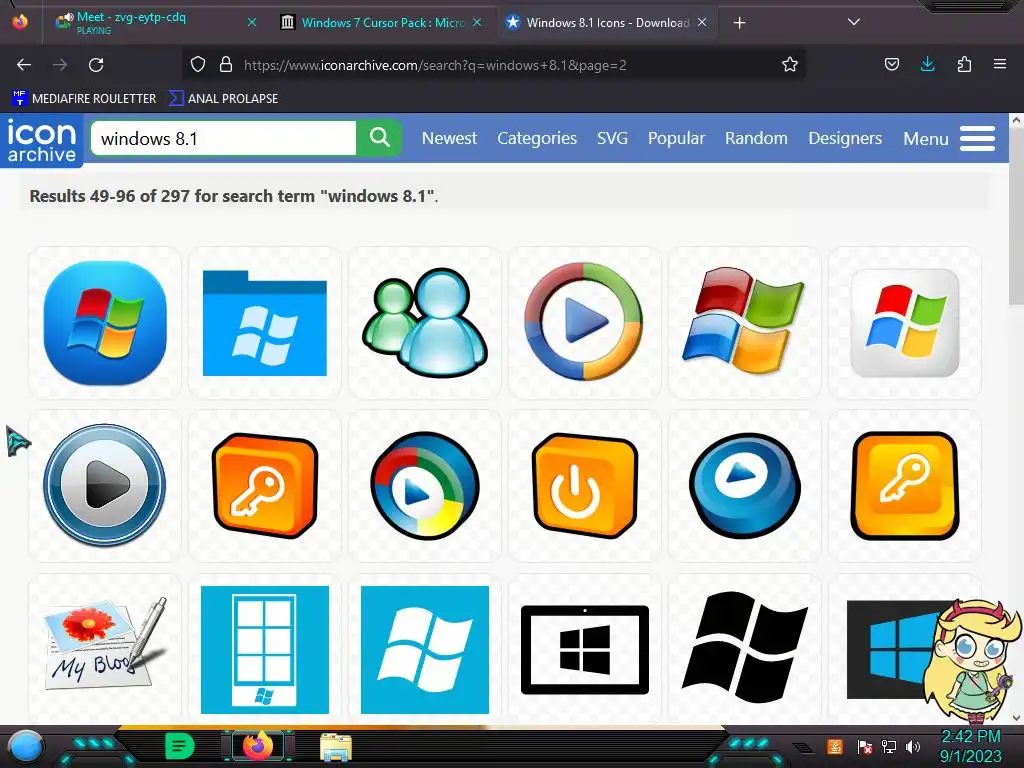Image resolution: width=1024 pixels, height=768 pixels.
Task: Open the Firefox application menu
Action: click(x=1000, y=64)
